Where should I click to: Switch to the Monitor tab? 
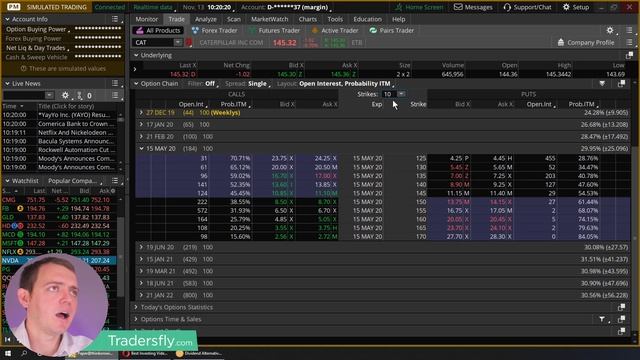tap(147, 19)
